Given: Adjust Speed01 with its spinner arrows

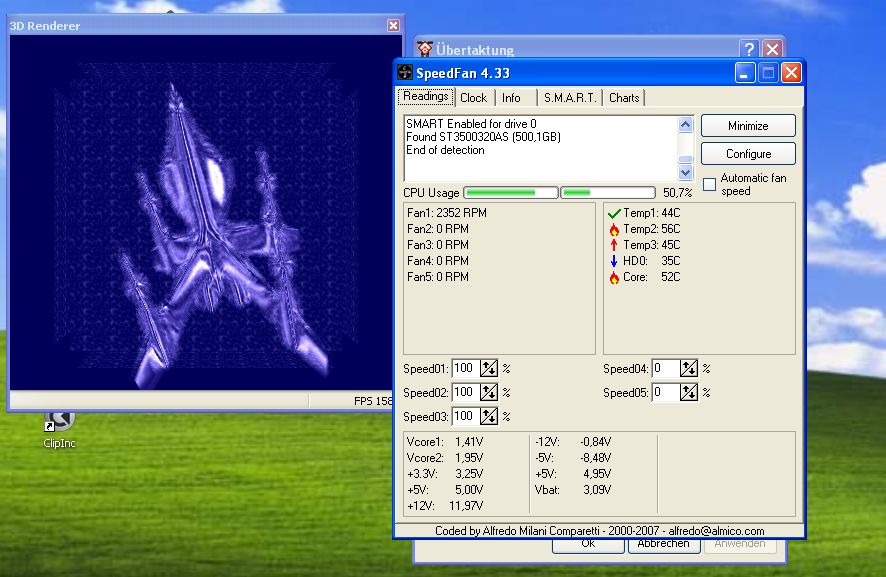Looking at the screenshot, I should tap(489, 368).
